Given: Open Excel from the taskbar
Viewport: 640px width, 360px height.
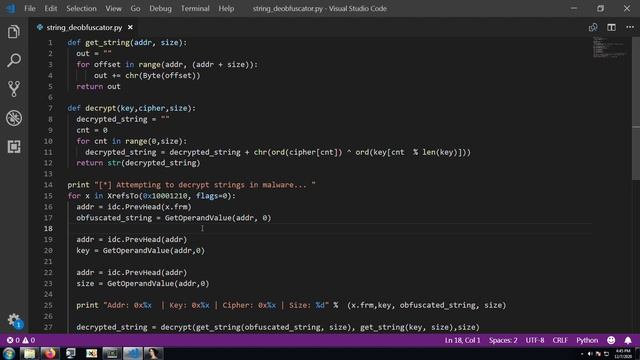Looking at the screenshot, I should coord(91,353).
